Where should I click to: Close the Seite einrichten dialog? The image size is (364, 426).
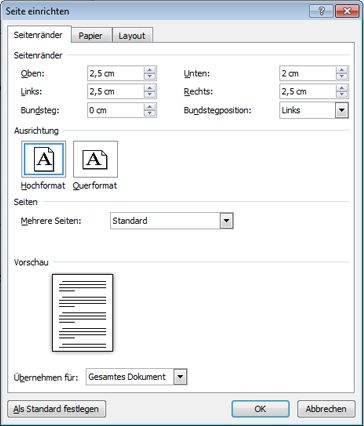(347, 11)
